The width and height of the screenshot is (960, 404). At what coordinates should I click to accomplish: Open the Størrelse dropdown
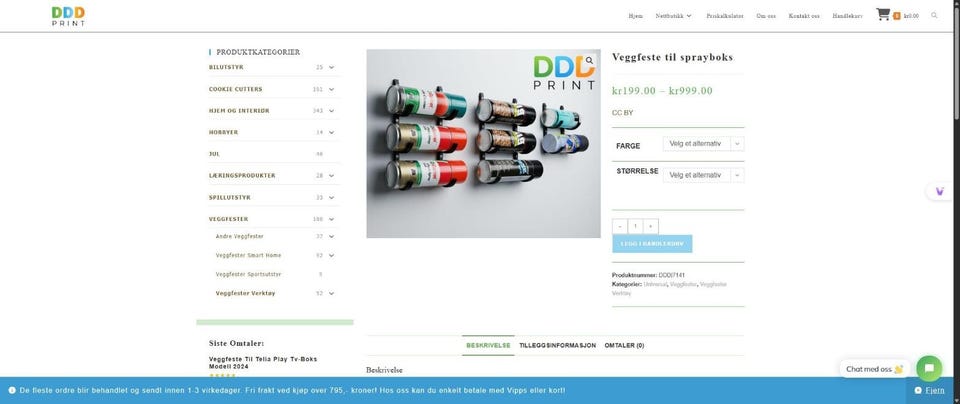coord(703,175)
